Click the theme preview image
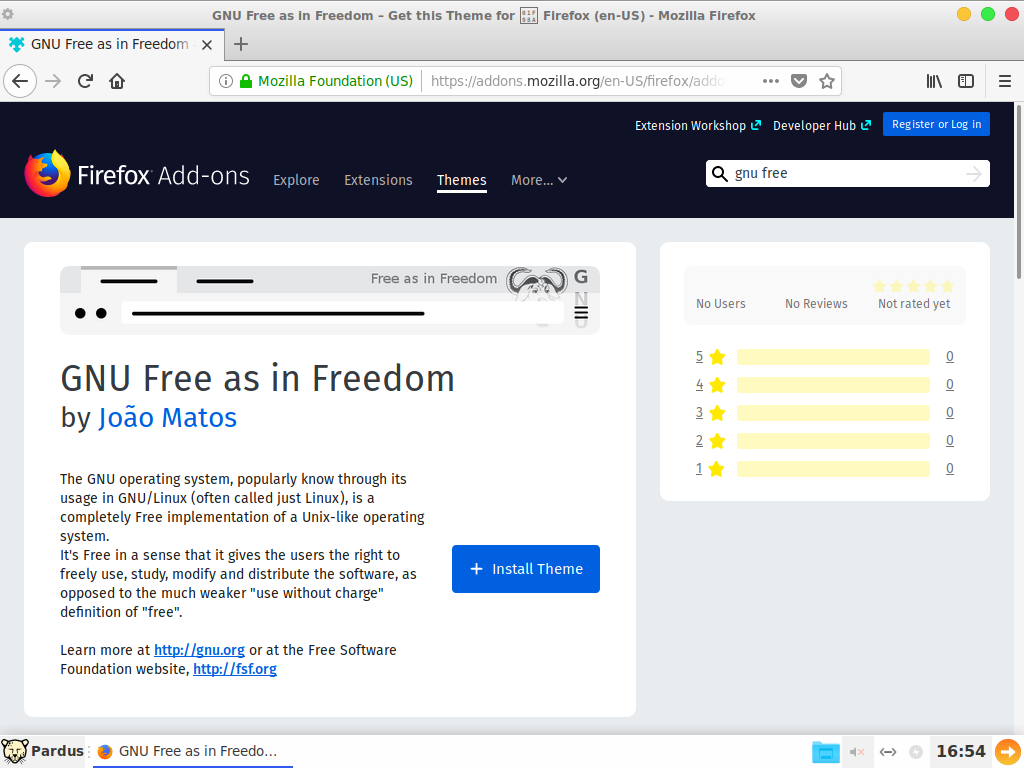 [330, 300]
